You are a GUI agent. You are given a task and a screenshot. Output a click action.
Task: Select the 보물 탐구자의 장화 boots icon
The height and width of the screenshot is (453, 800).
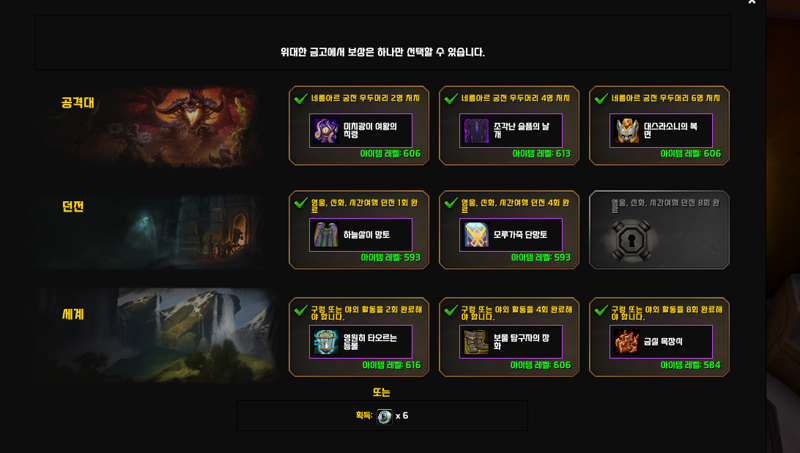click(x=476, y=342)
